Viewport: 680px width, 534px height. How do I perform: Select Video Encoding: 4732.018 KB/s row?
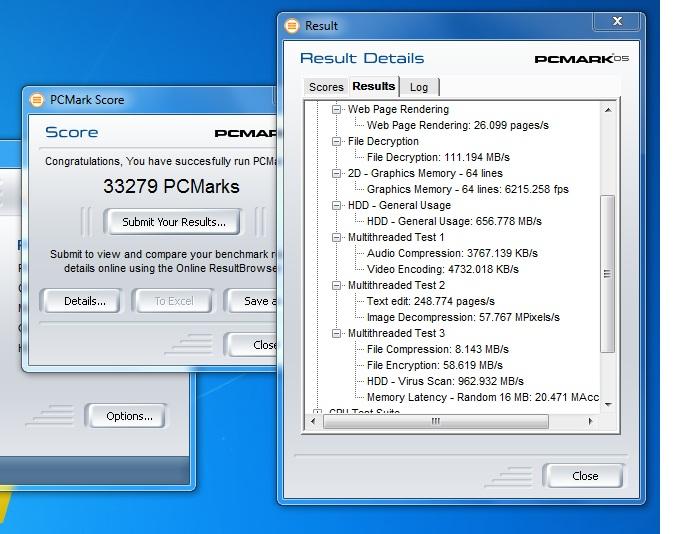point(442,269)
